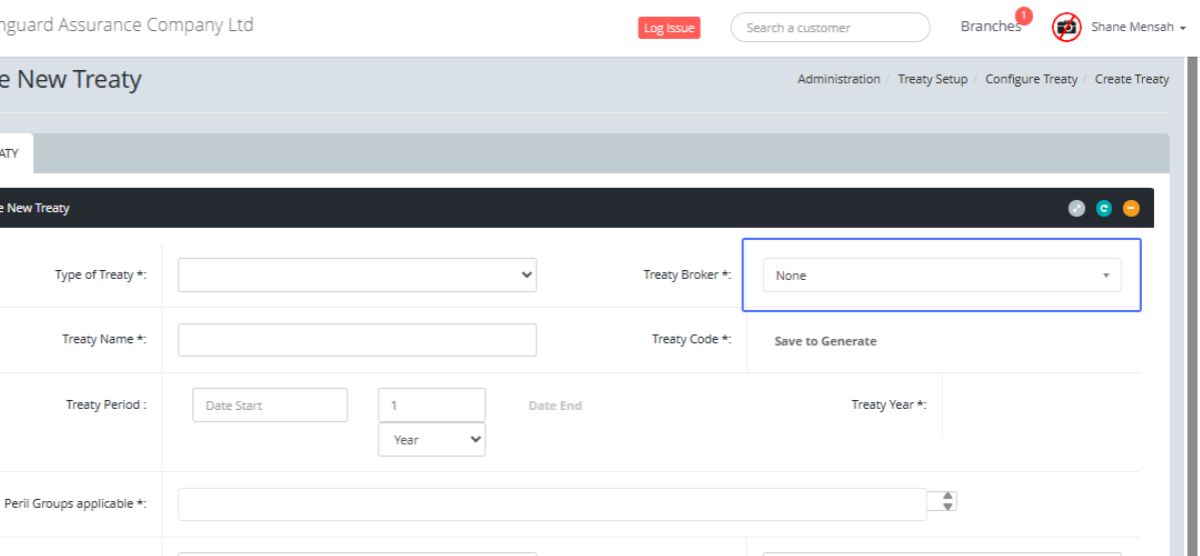Open the Year period unit dropdown
The width and height of the screenshot is (1200, 556).
[431, 440]
